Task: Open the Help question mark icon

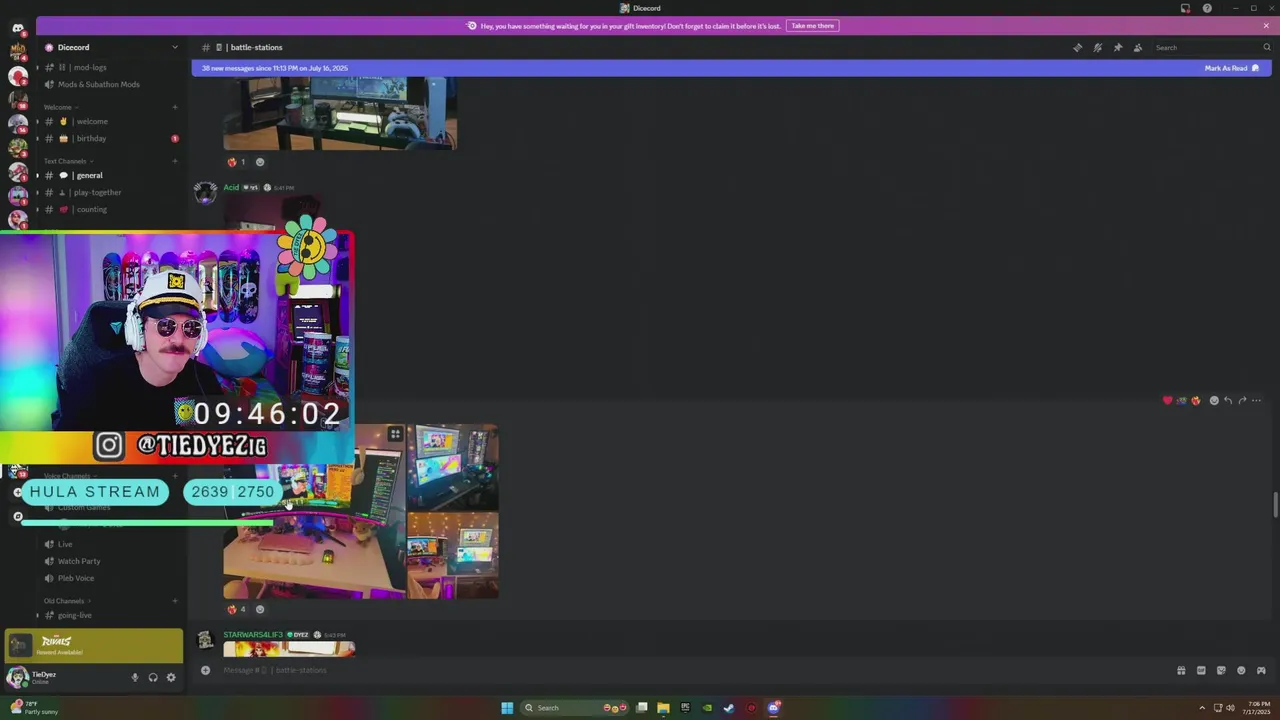Action: coord(1207,8)
